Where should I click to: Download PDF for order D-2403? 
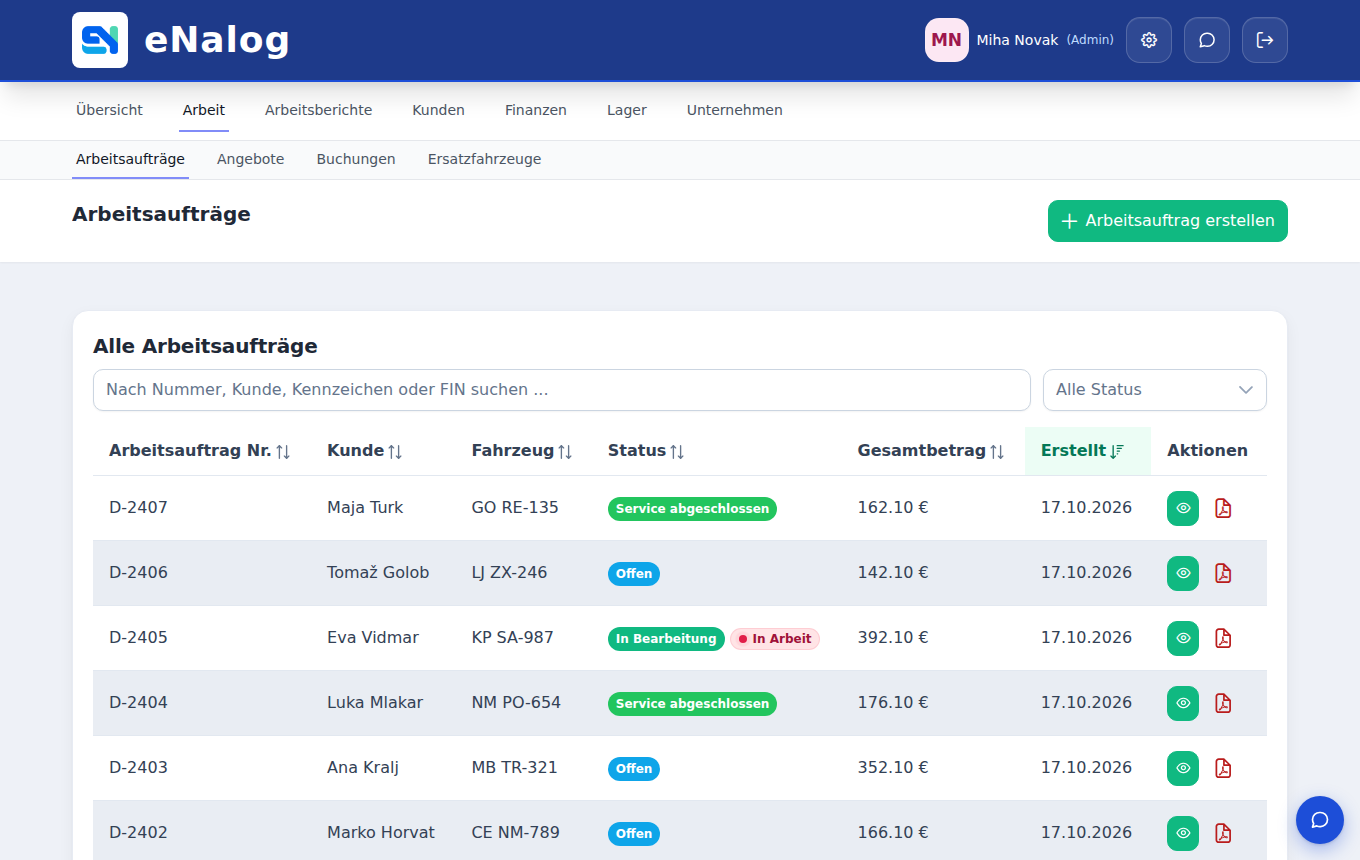(x=1223, y=768)
